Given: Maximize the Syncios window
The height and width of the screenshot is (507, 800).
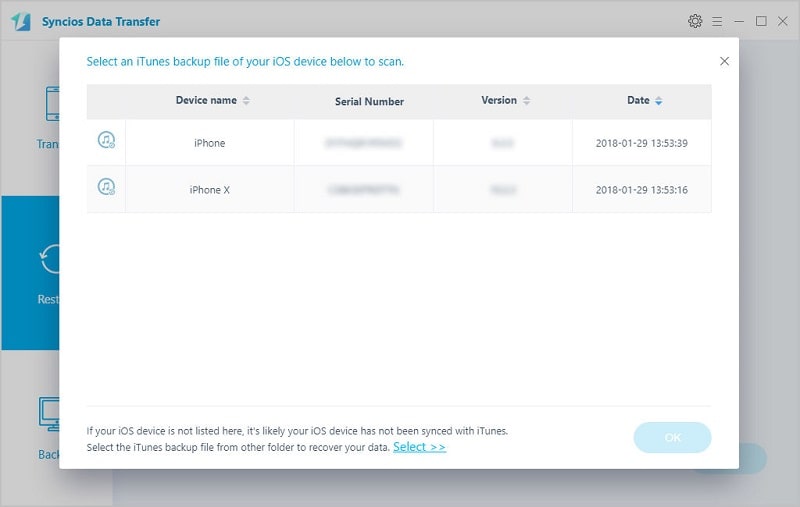Looking at the screenshot, I should point(761,21).
